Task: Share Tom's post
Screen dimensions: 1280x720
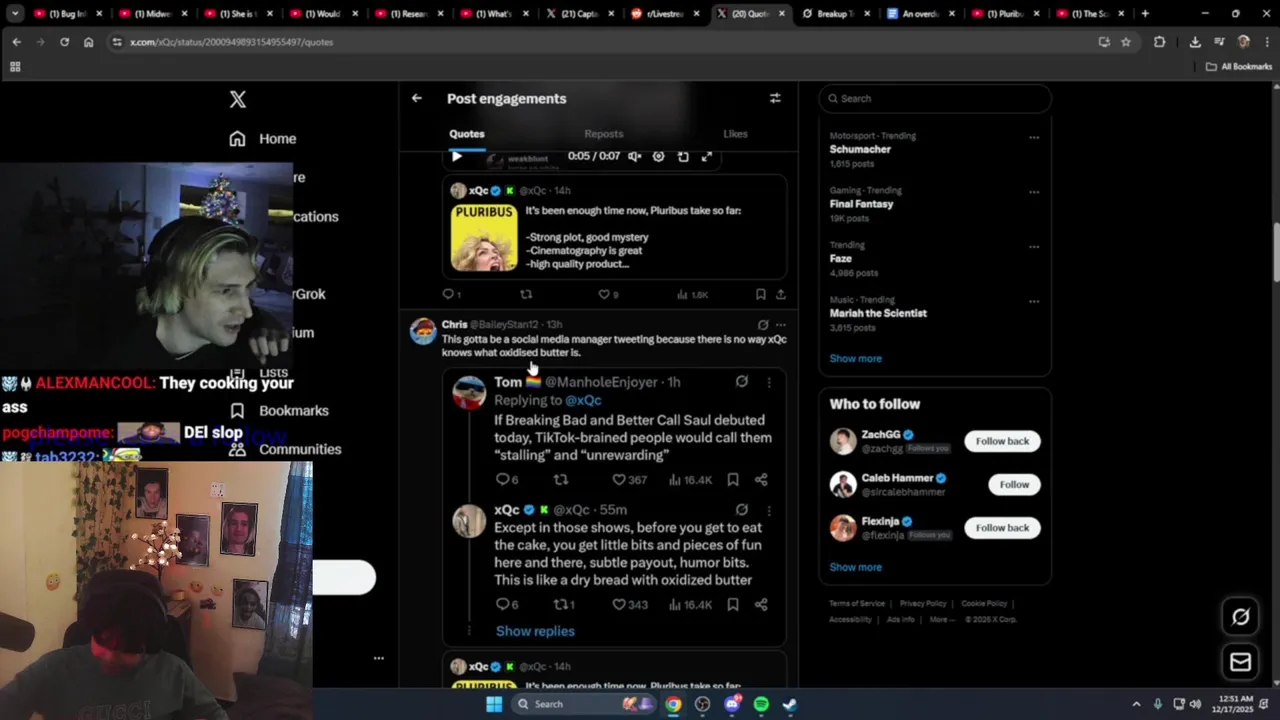Action: coord(761,480)
